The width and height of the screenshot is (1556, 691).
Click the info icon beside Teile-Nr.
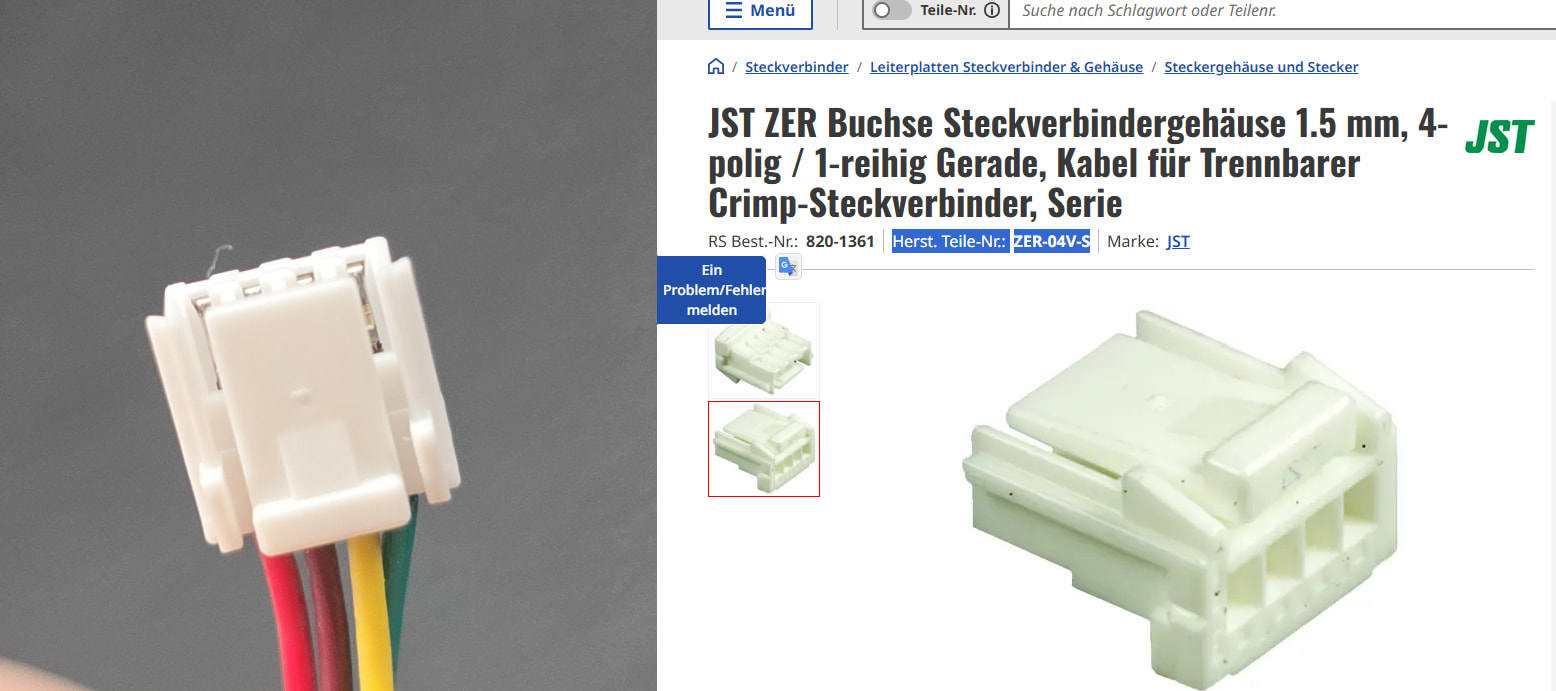coord(992,10)
